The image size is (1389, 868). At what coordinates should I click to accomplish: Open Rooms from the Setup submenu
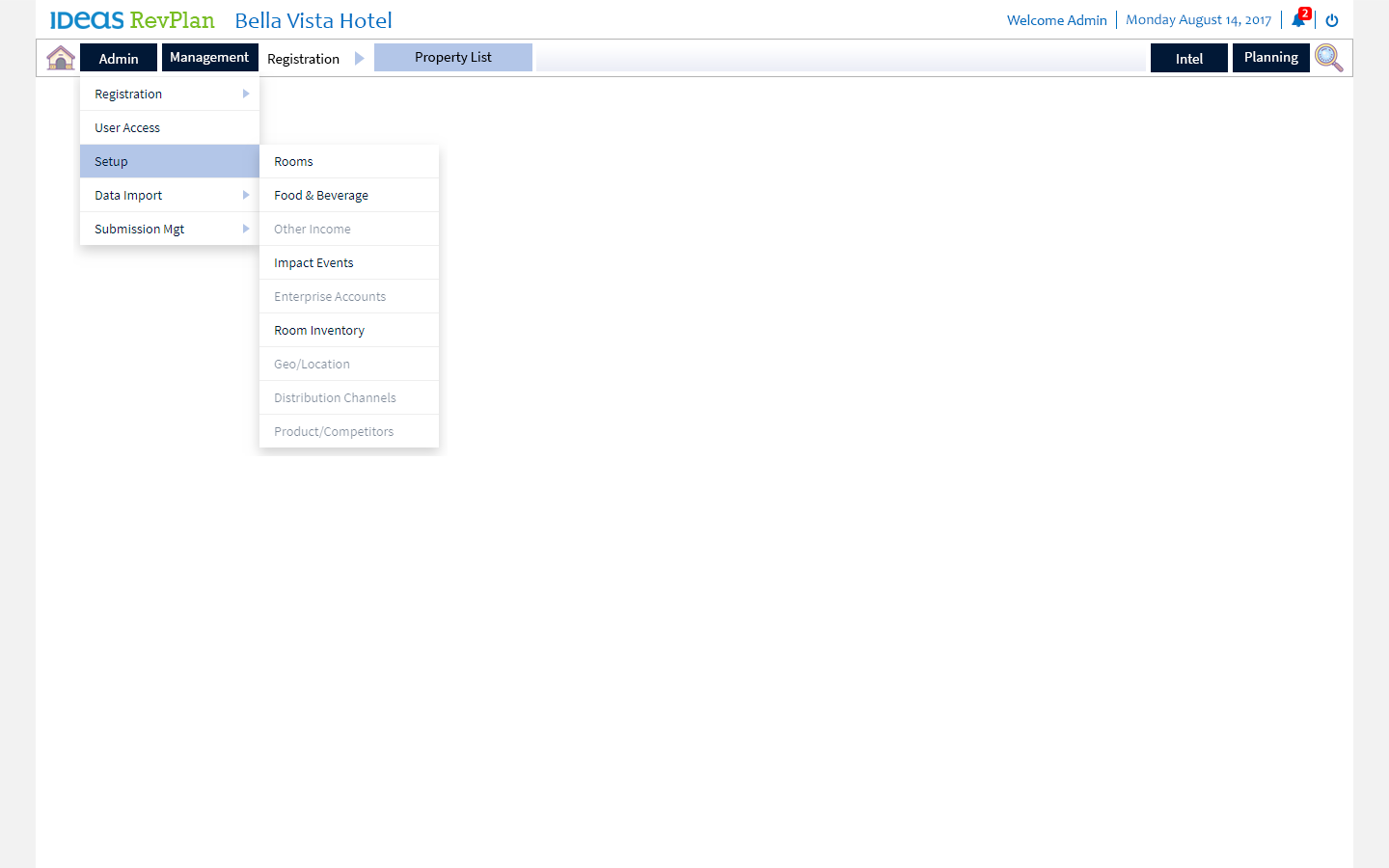(x=293, y=161)
